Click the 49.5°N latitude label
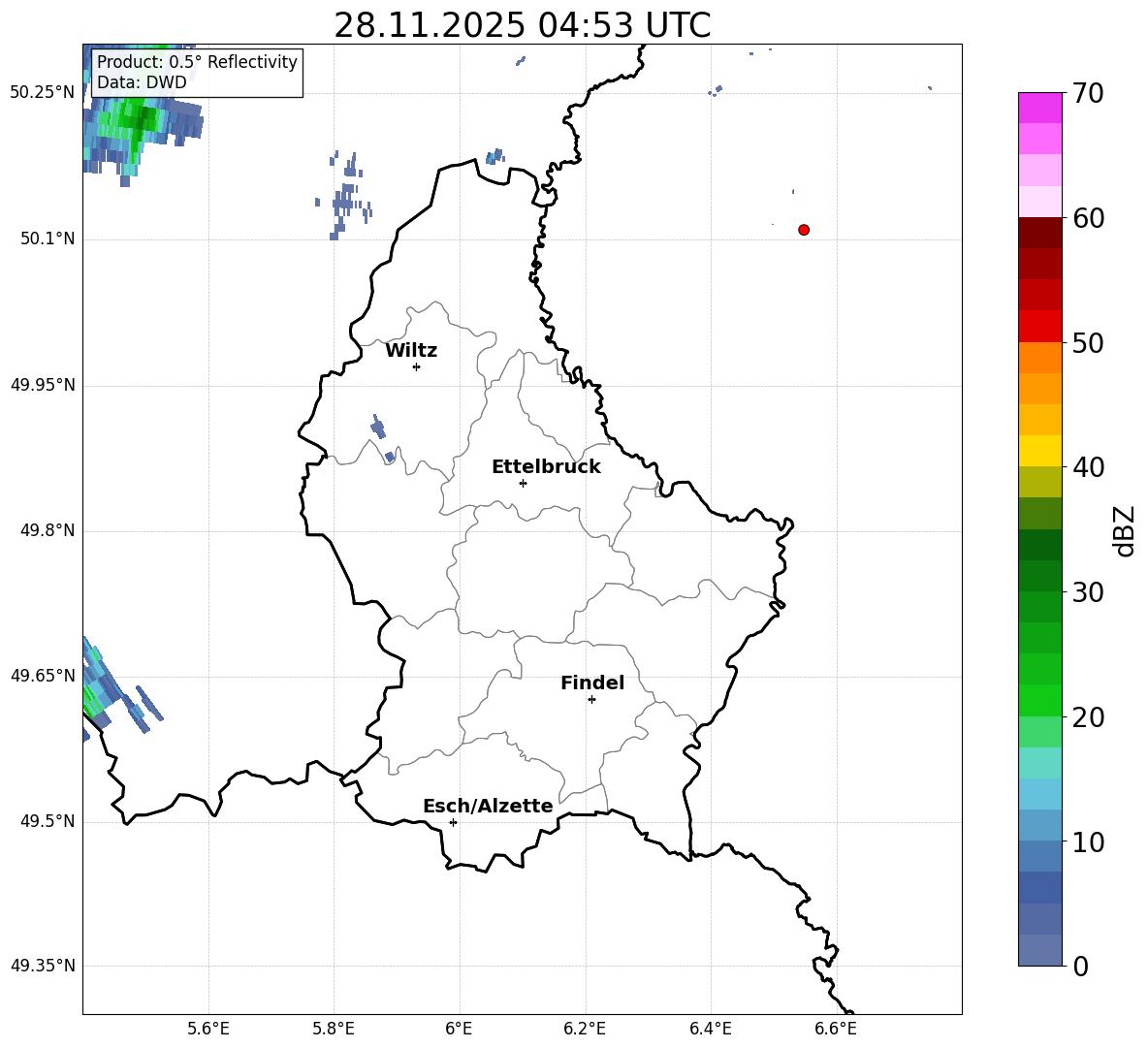The image size is (1148, 1048). pos(48,821)
